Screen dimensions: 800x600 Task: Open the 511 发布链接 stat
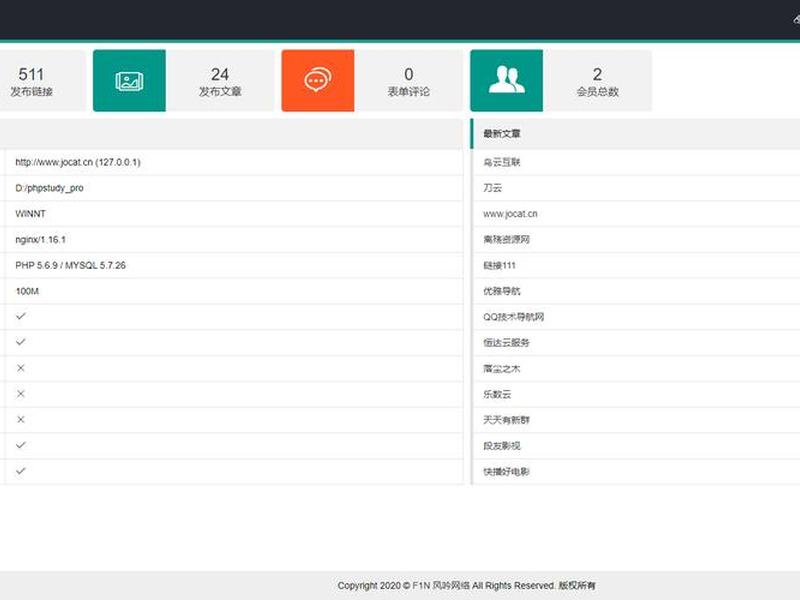[x=32, y=82]
